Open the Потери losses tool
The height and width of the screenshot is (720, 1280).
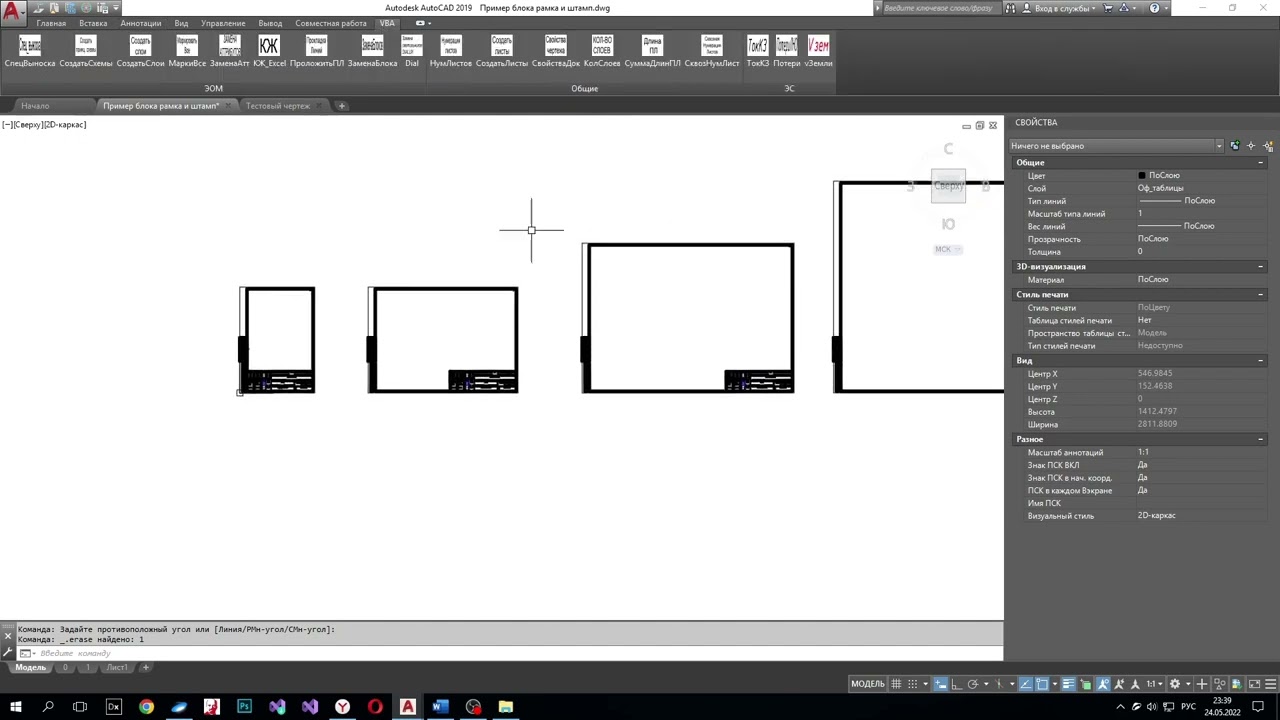coord(787,52)
